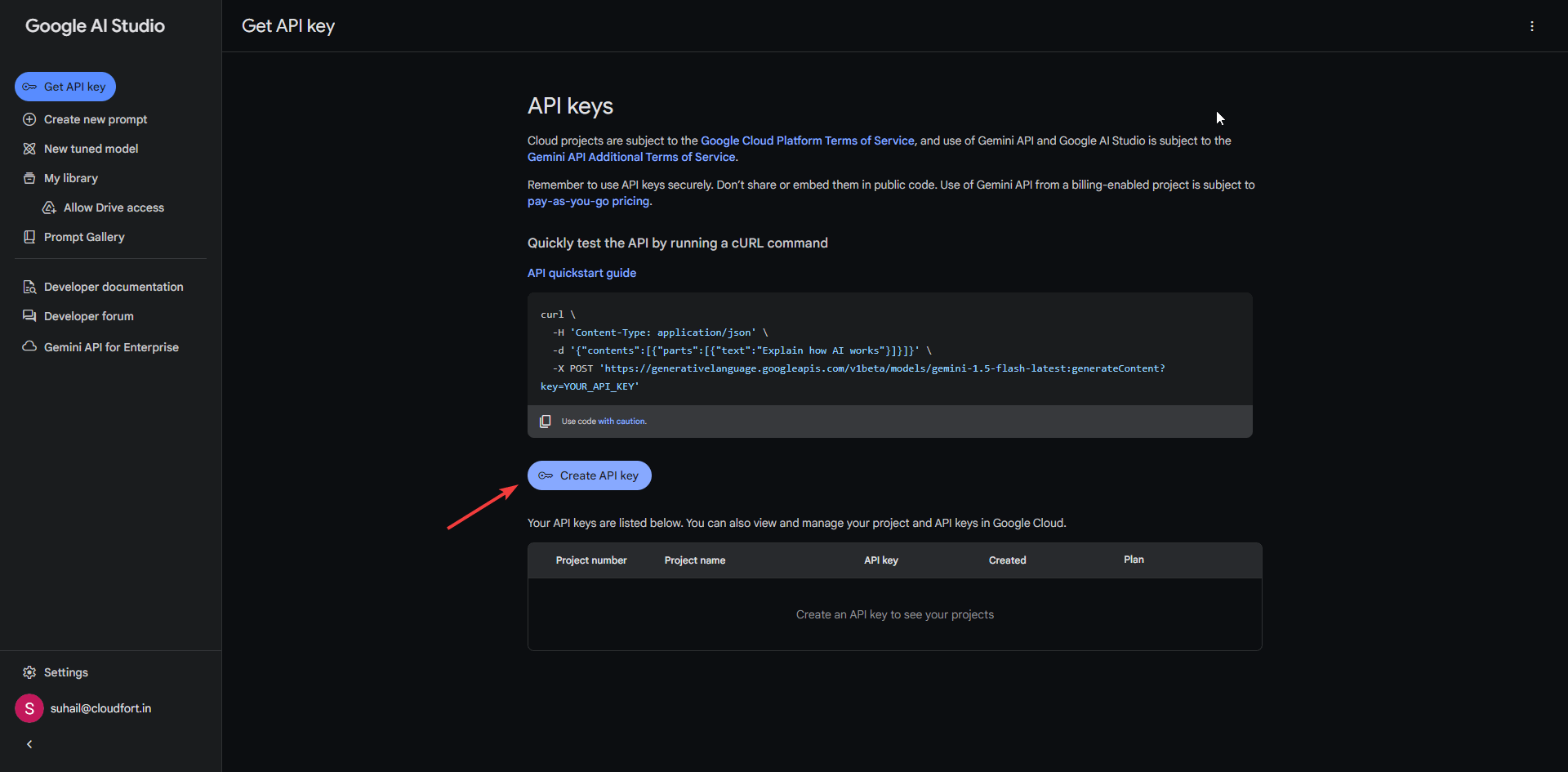Click the suhail@cloudfort.in account avatar

click(x=29, y=708)
